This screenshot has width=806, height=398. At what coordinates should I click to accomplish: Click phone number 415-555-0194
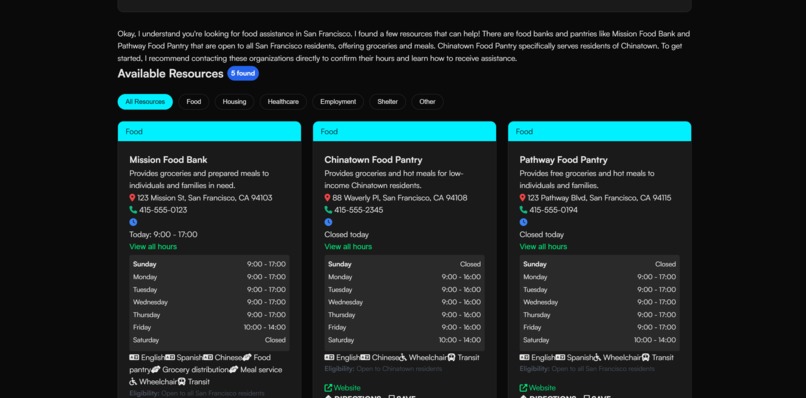554,210
